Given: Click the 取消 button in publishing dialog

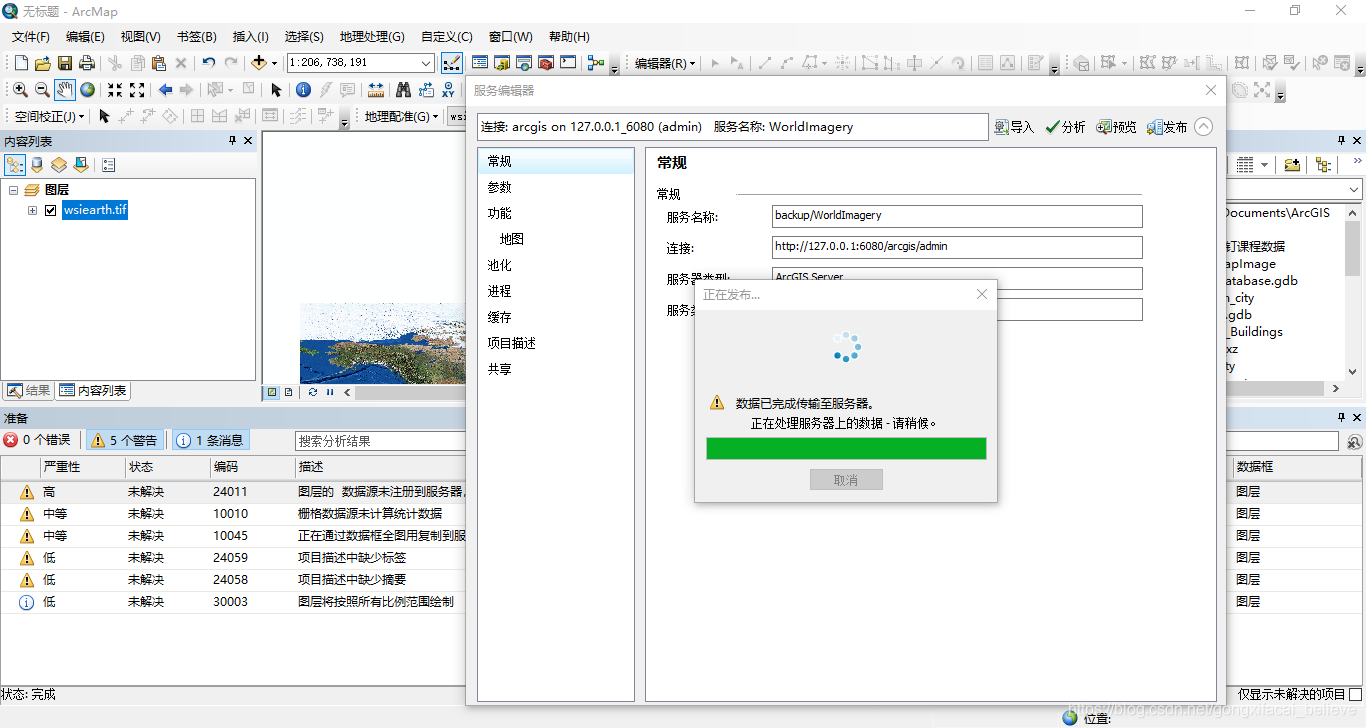Looking at the screenshot, I should [x=846, y=480].
